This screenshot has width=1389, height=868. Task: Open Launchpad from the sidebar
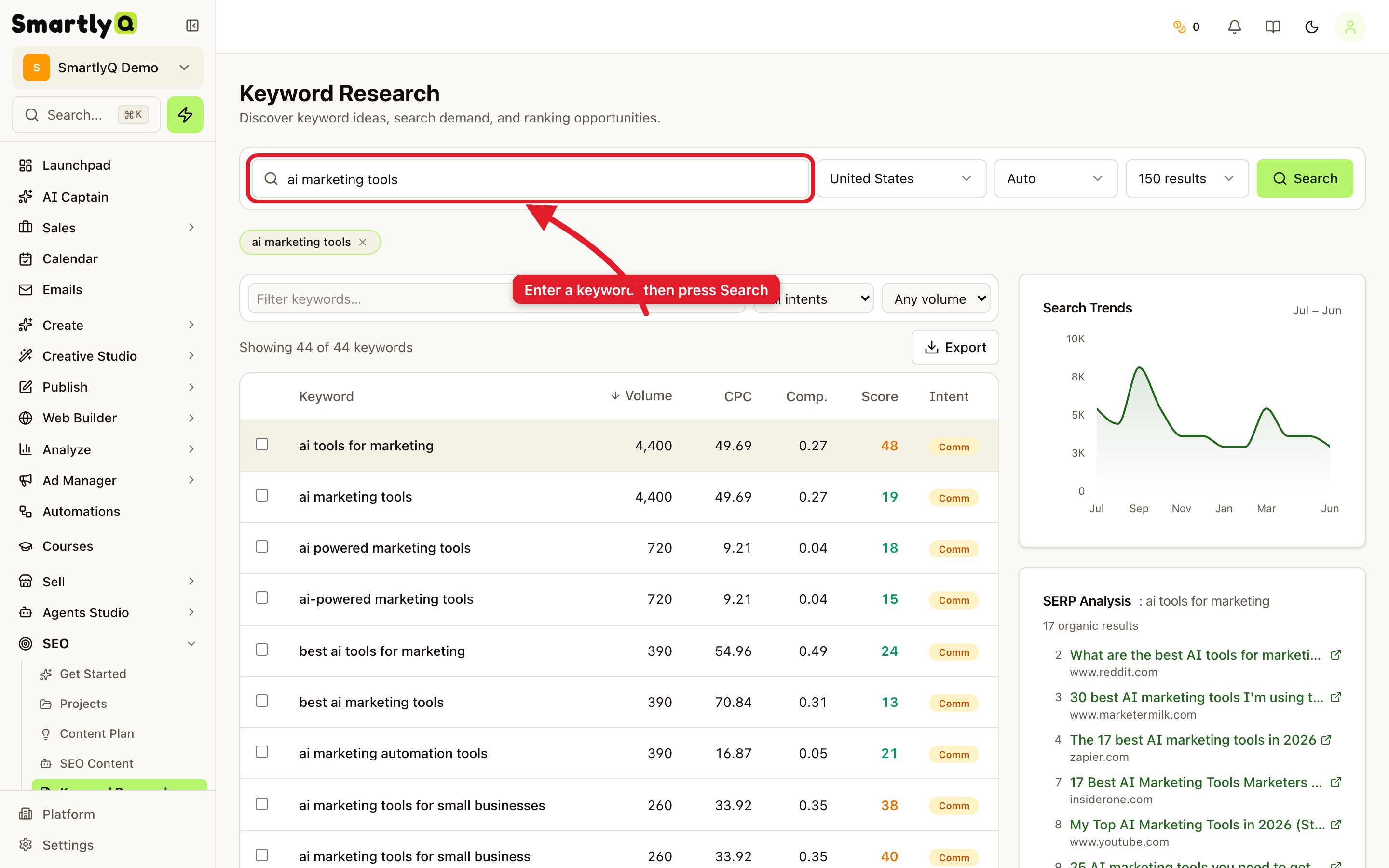point(108,165)
